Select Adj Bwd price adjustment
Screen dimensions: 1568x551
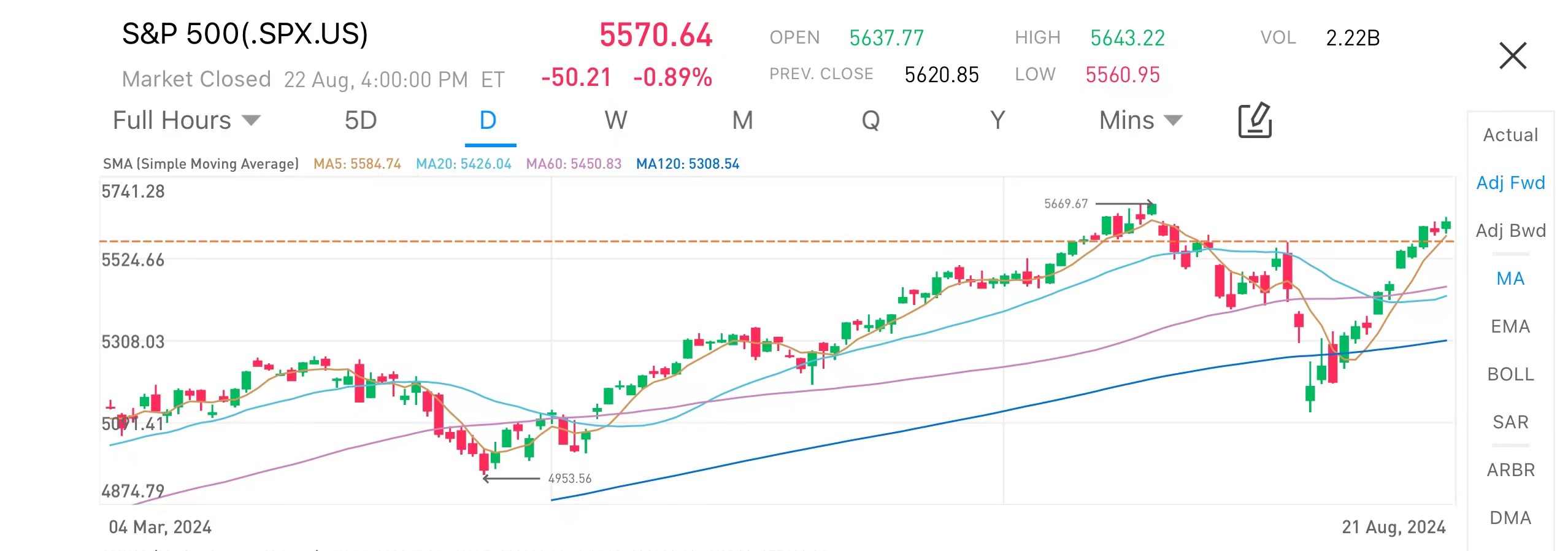point(1510,231)
